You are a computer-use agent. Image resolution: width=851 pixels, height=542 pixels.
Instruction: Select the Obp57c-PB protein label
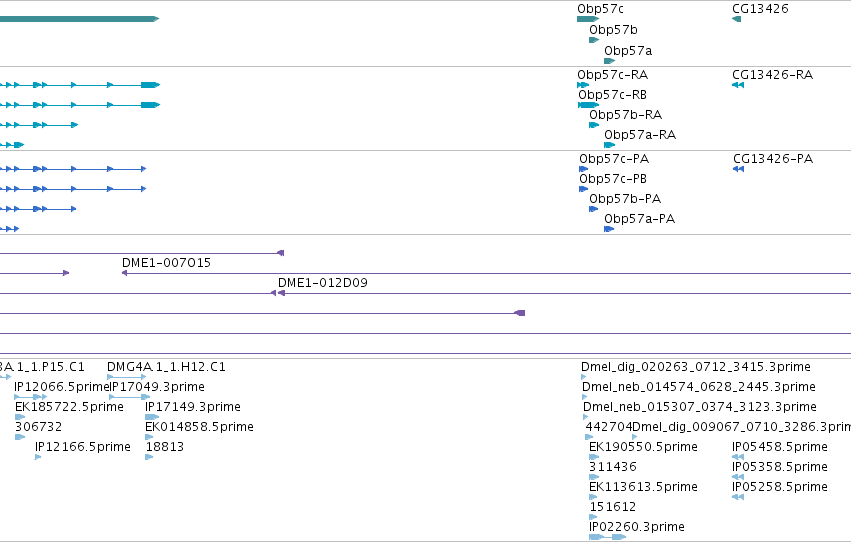click(613, 179)
